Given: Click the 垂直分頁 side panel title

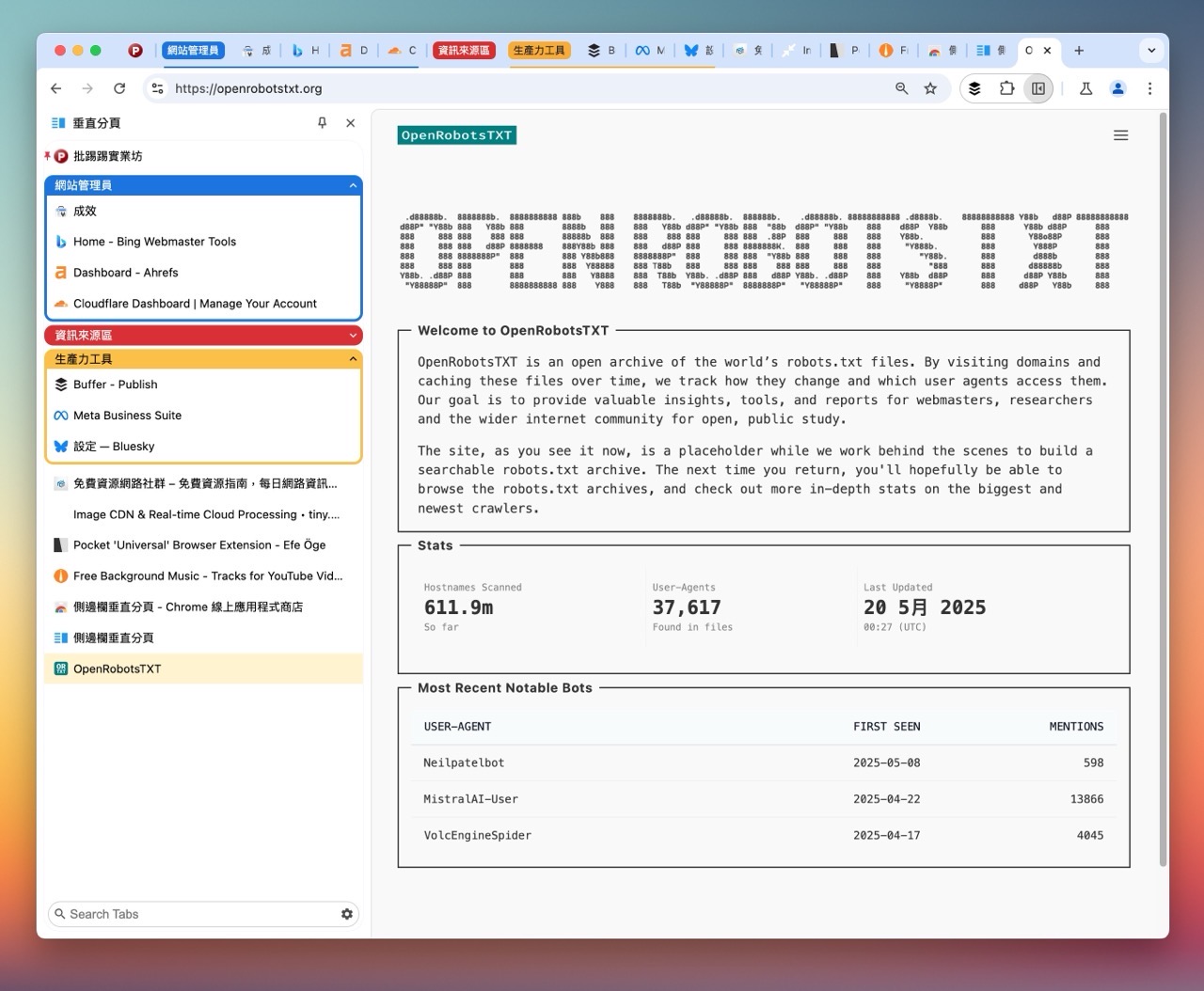Looking at the screenshot, I should [97, 123].
